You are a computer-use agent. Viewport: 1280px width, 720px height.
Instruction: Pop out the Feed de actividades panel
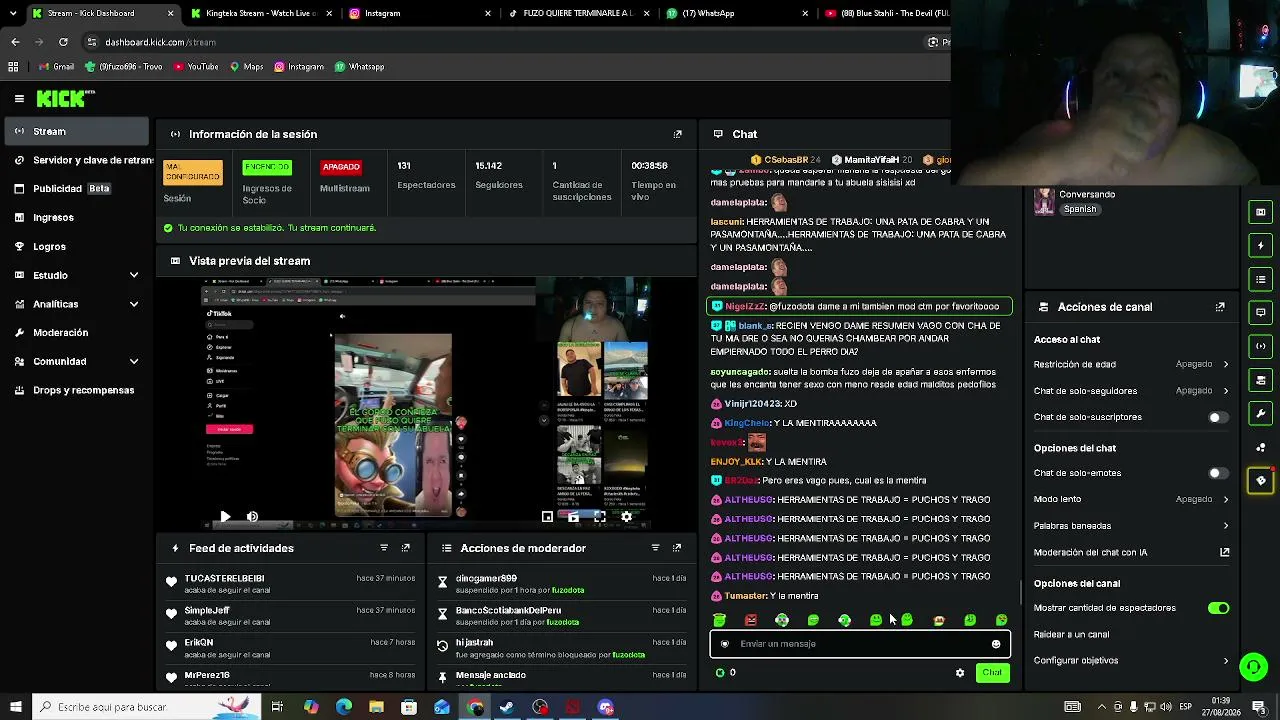405,548
